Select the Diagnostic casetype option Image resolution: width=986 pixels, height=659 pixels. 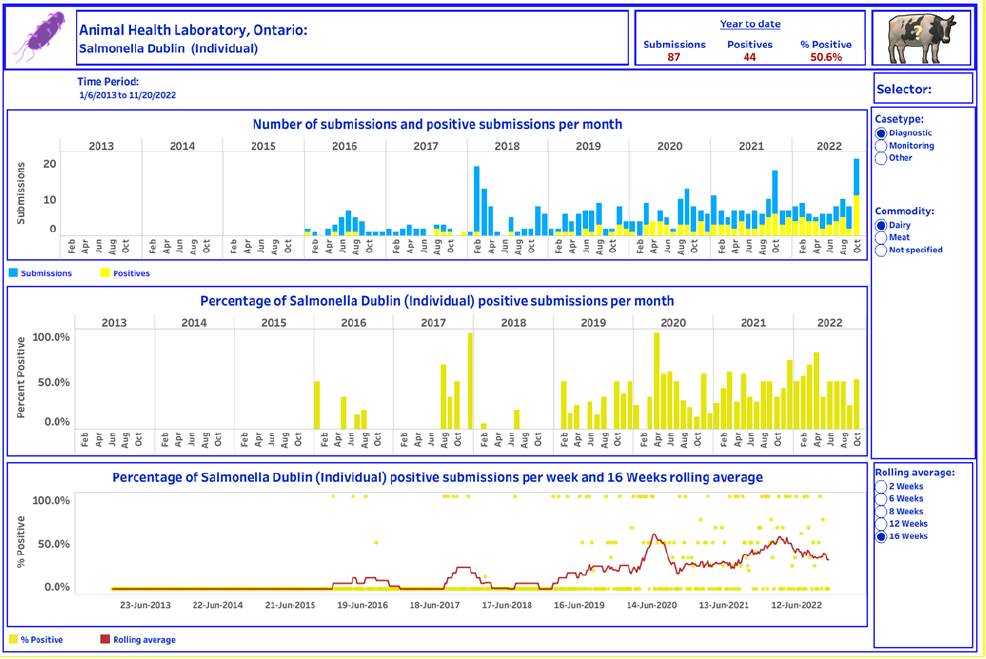pos(881,133)
